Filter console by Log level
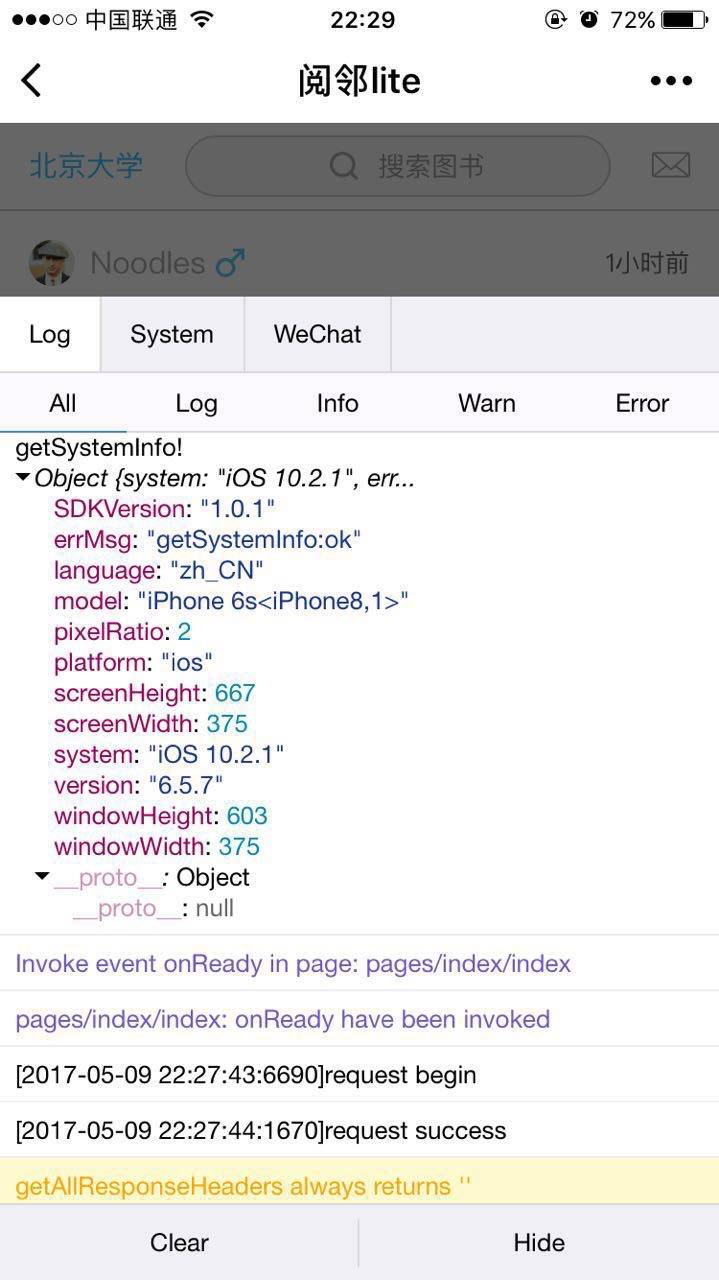Image resolution: width=719 pixels, height=1280 pixels. point(196,403)
